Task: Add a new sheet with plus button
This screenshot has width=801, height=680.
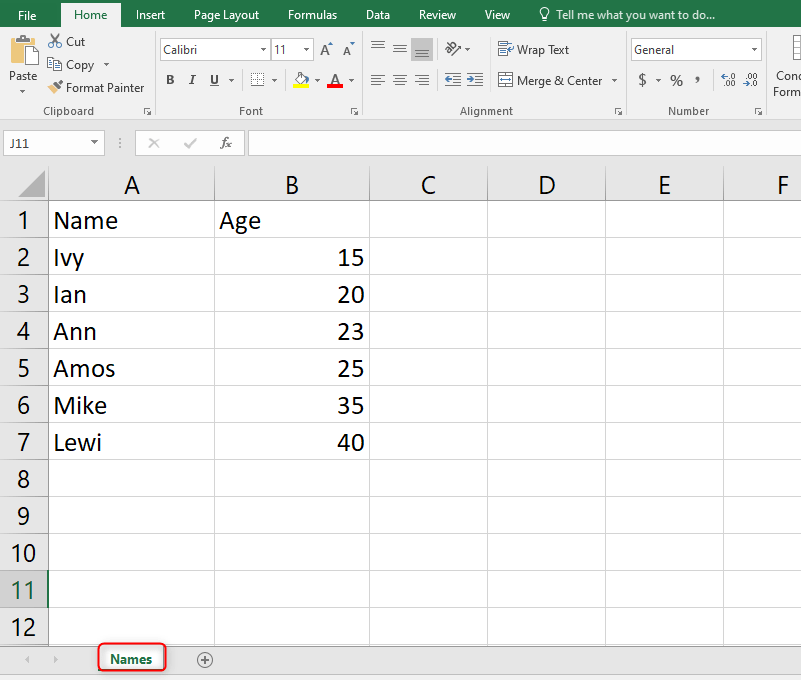Action: [x=205, y=660]
